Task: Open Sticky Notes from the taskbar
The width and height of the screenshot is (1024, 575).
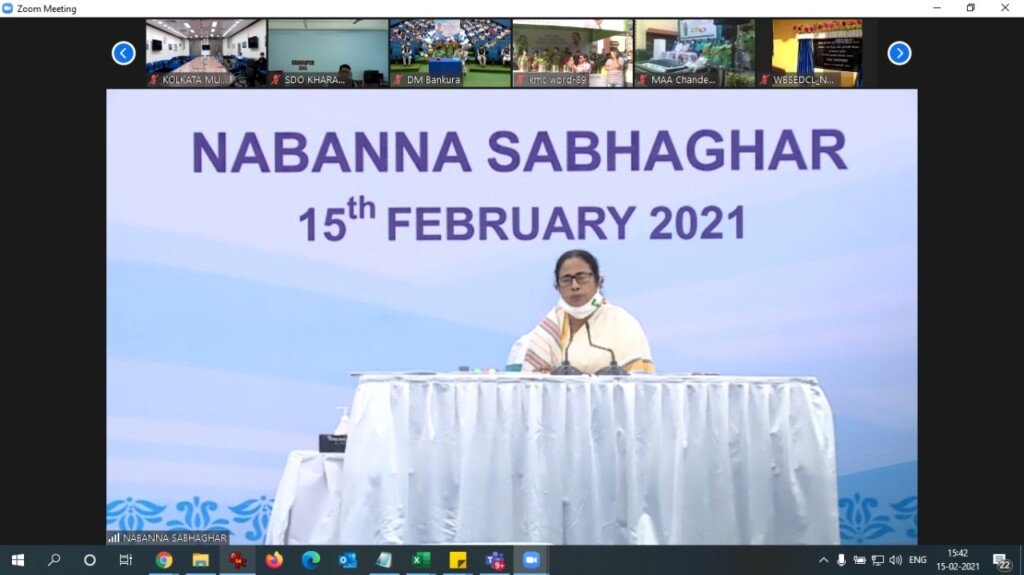Action: click(458, 560)
